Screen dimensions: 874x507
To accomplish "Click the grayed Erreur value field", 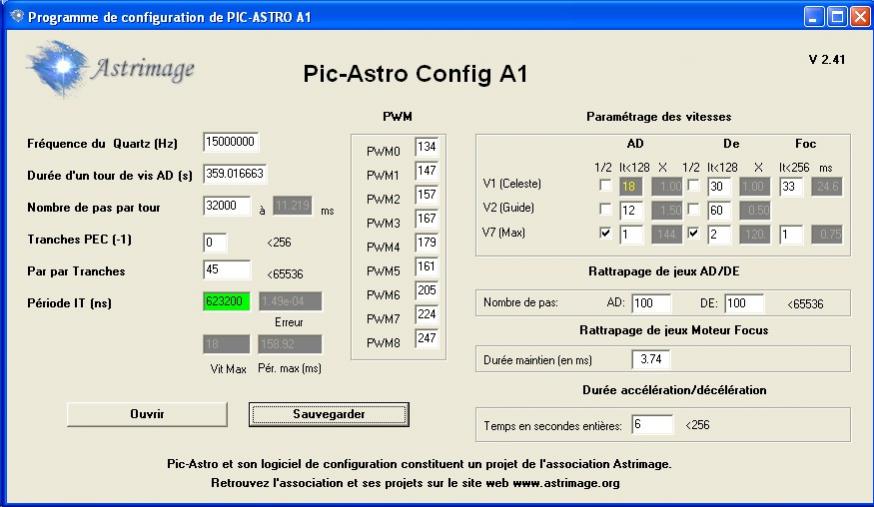I will coord(290,301).
